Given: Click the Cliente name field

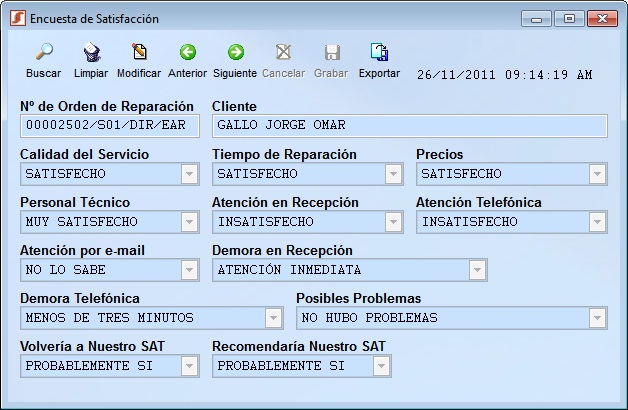Looking at the screenshot, I should coord(409,126).
